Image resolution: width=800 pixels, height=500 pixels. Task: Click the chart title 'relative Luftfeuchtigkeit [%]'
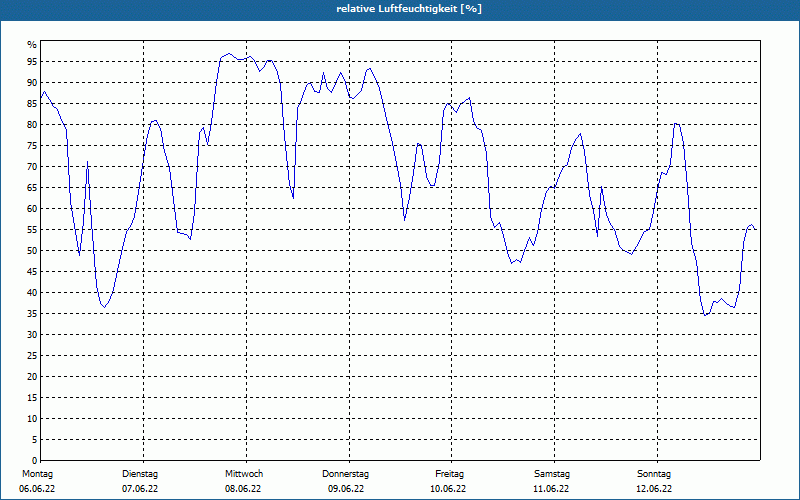tap(409, 9)
